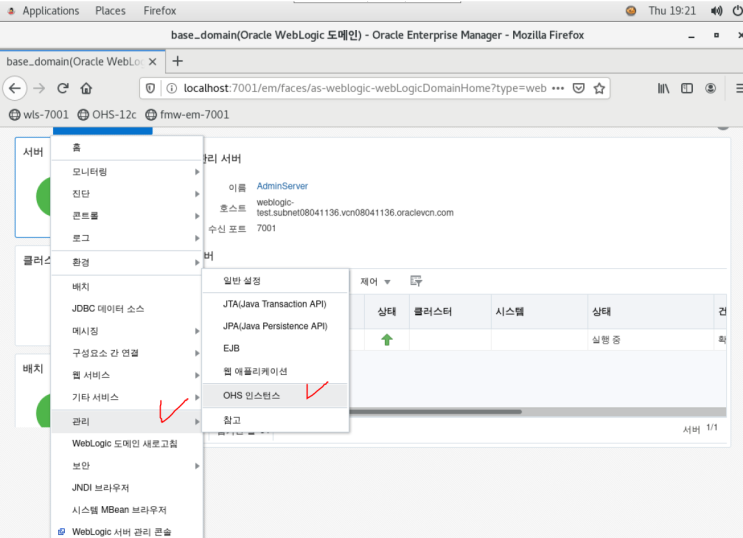The height and width of the screenshot is (538, 743).
Task: Choose OHS 인스턴스 submenu item
Action: (x=275, y=395)
